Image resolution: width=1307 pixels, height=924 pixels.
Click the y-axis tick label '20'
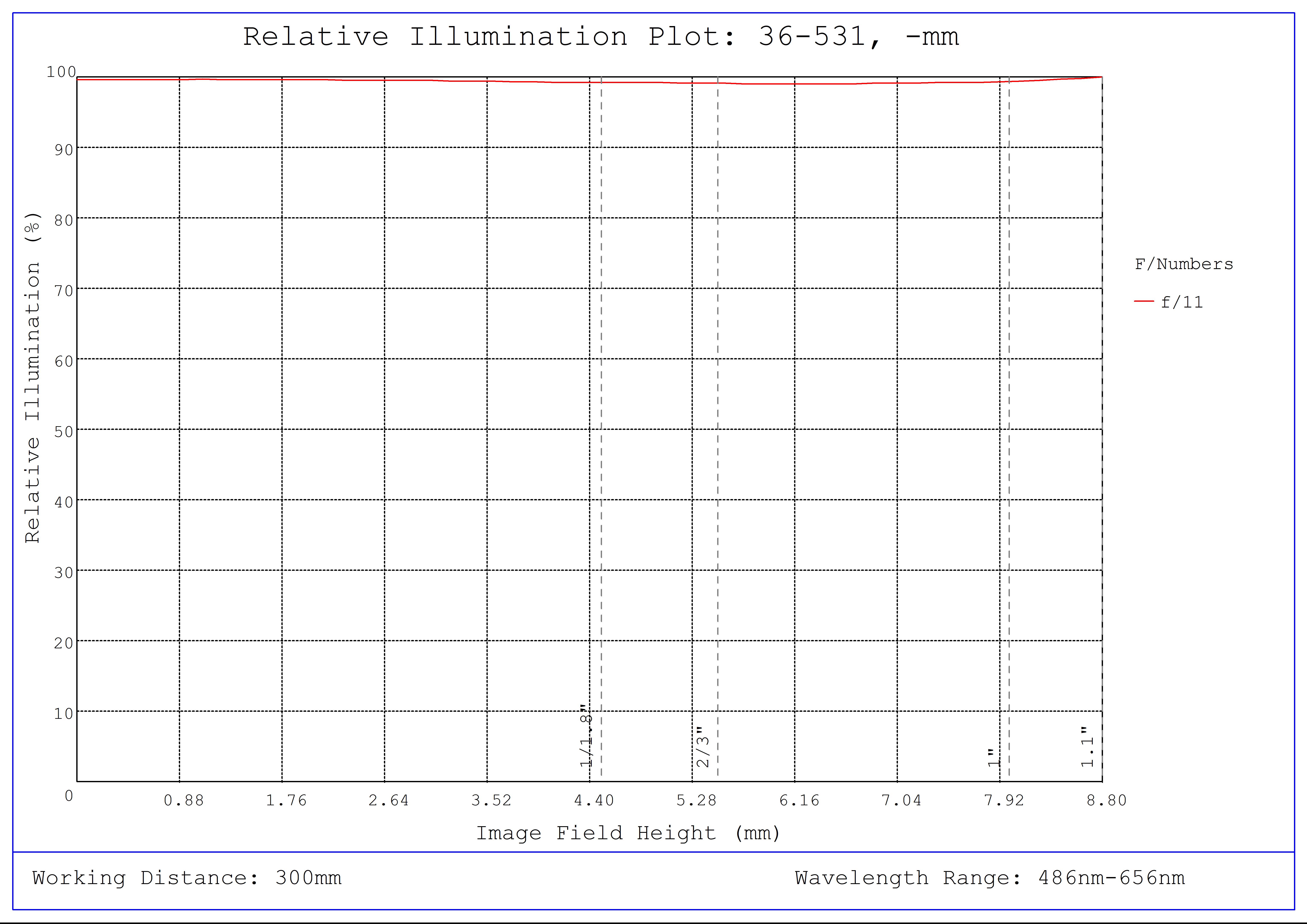tap(64, 643)
